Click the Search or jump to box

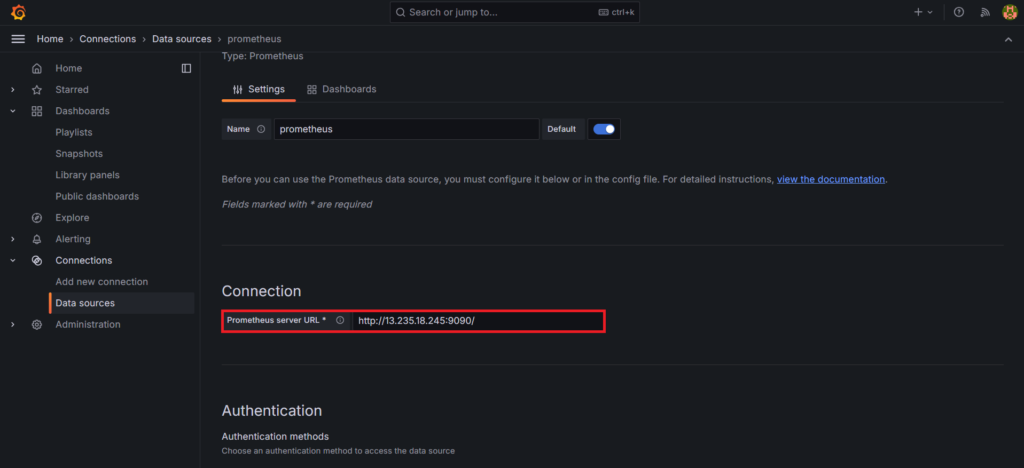515,12
